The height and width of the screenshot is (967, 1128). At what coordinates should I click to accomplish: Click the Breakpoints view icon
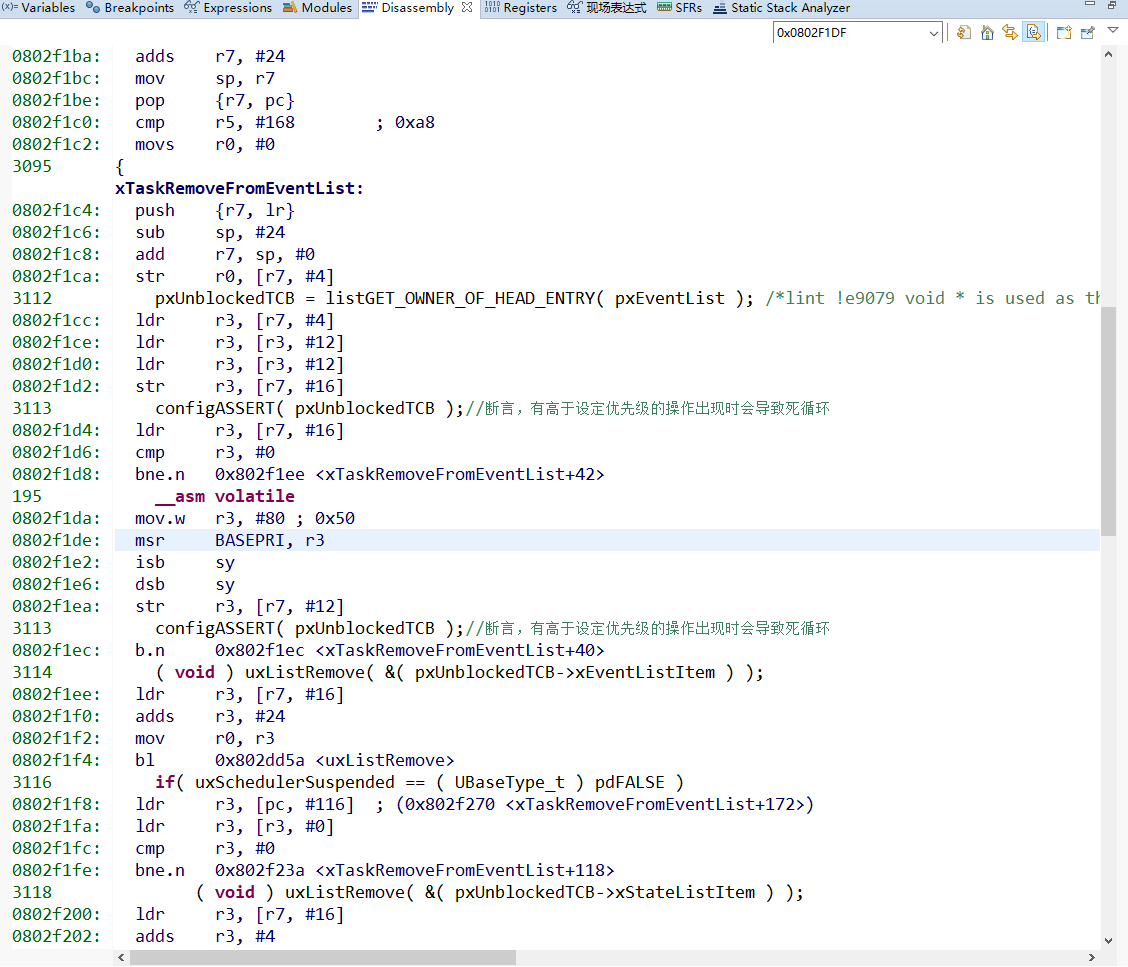pos(91,8)
